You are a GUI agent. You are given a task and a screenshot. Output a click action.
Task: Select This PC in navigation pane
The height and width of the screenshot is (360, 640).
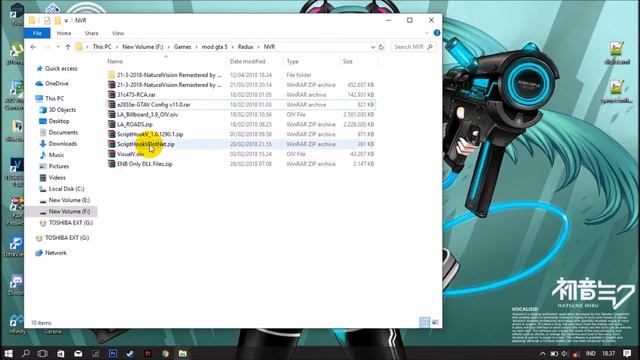[54, 98]
